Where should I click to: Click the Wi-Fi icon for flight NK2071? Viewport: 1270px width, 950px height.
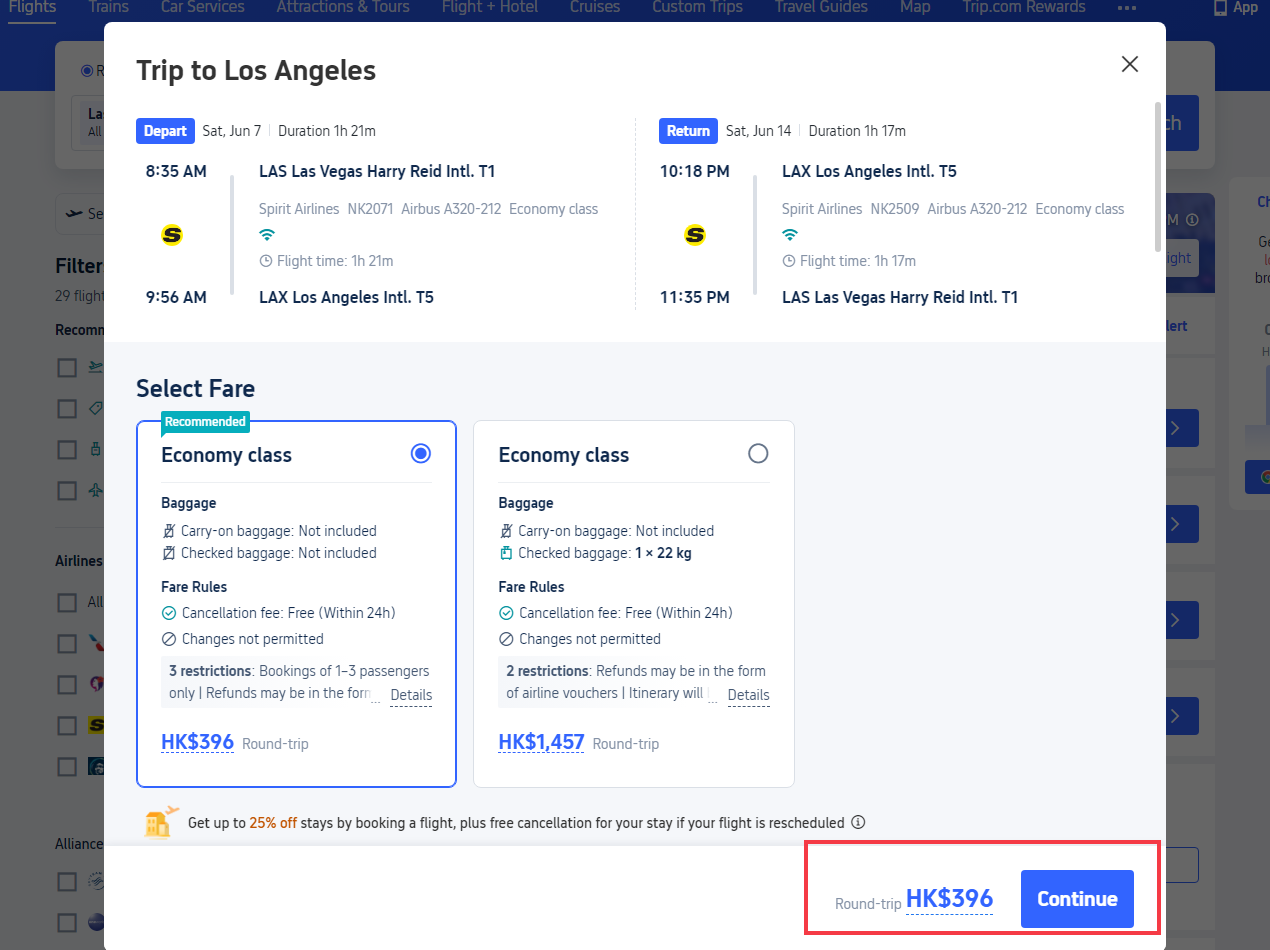(x=267, y=235)
